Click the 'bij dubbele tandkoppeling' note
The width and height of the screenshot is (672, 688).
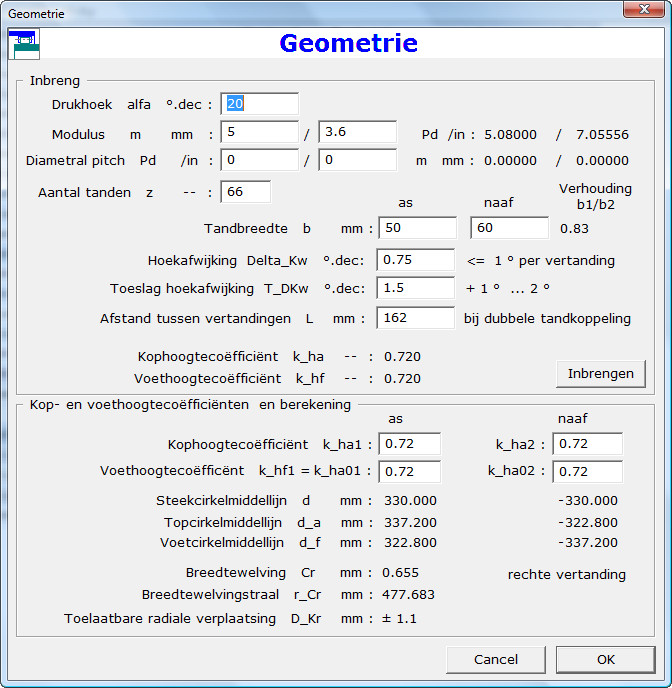[x=547, y=319]
